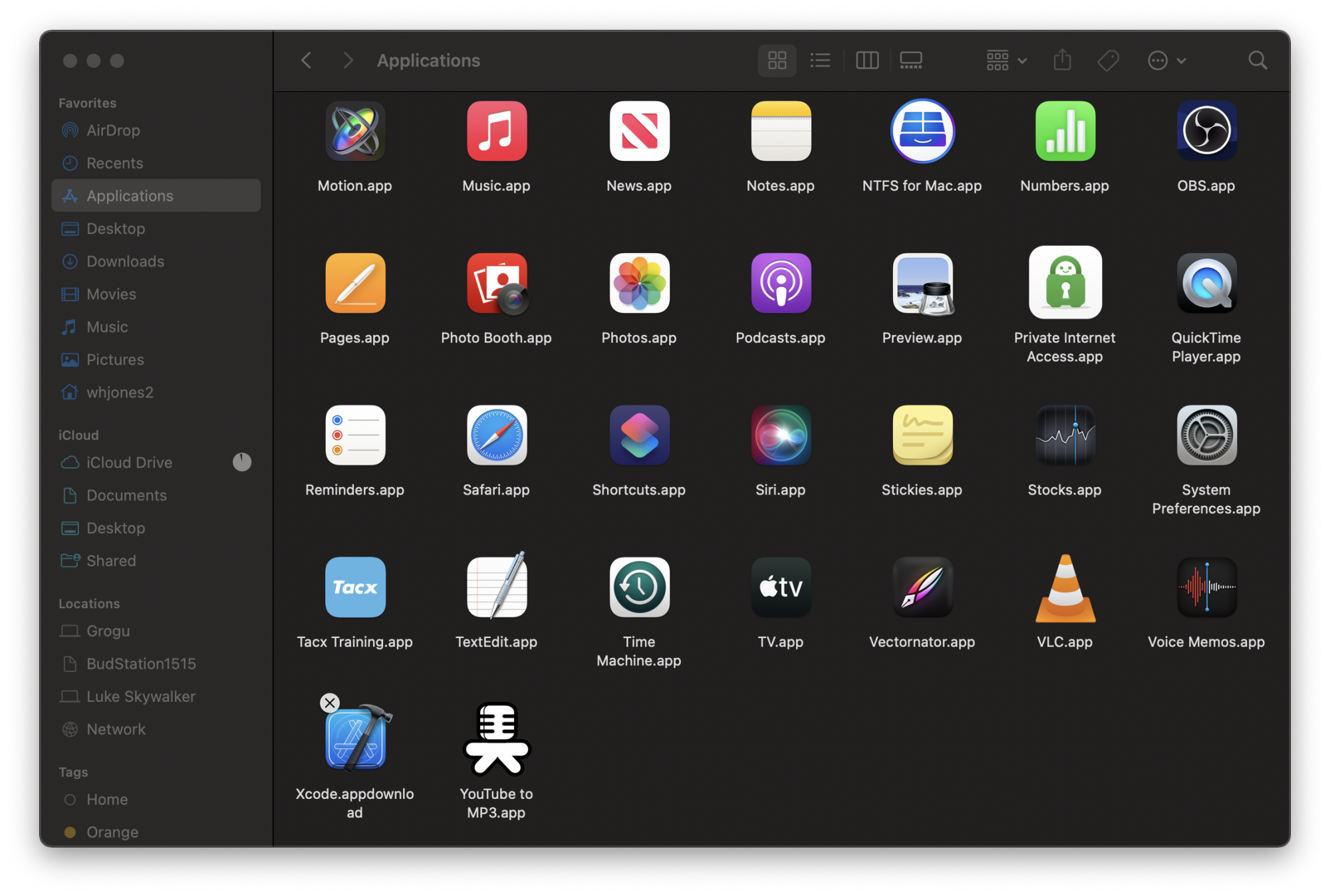Click the Share toolbar icon
The image size is (1330, 896).
point(1062,60)
